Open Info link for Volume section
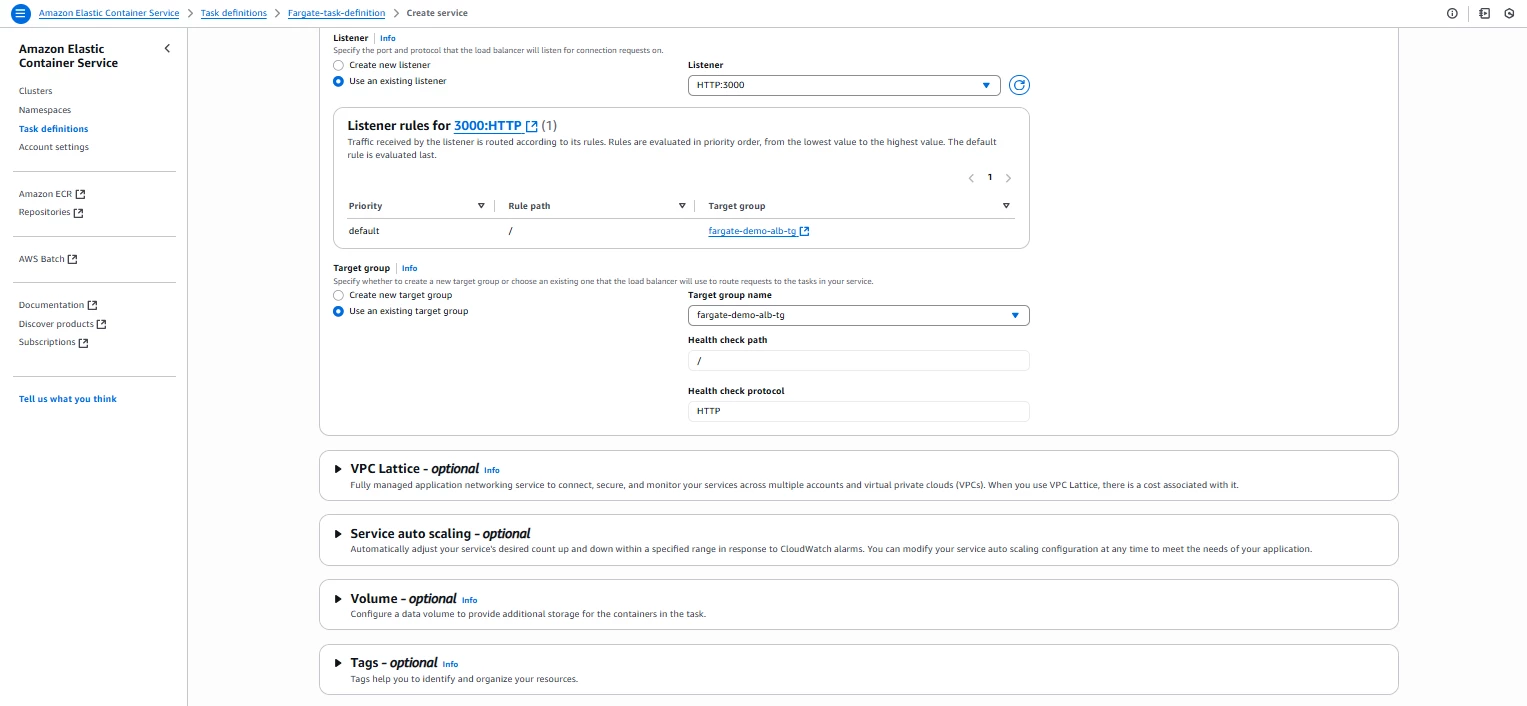This screenshot has width=1527, height=706. [x=469, y=600]
